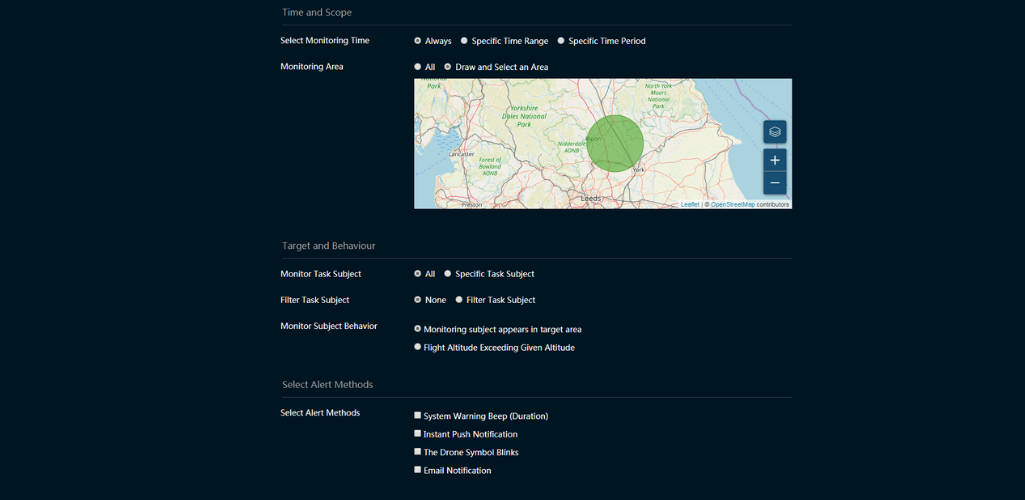1025x500 pixels.
Task: Choose Specific Time Range radio button
Action: coord(464,41)
